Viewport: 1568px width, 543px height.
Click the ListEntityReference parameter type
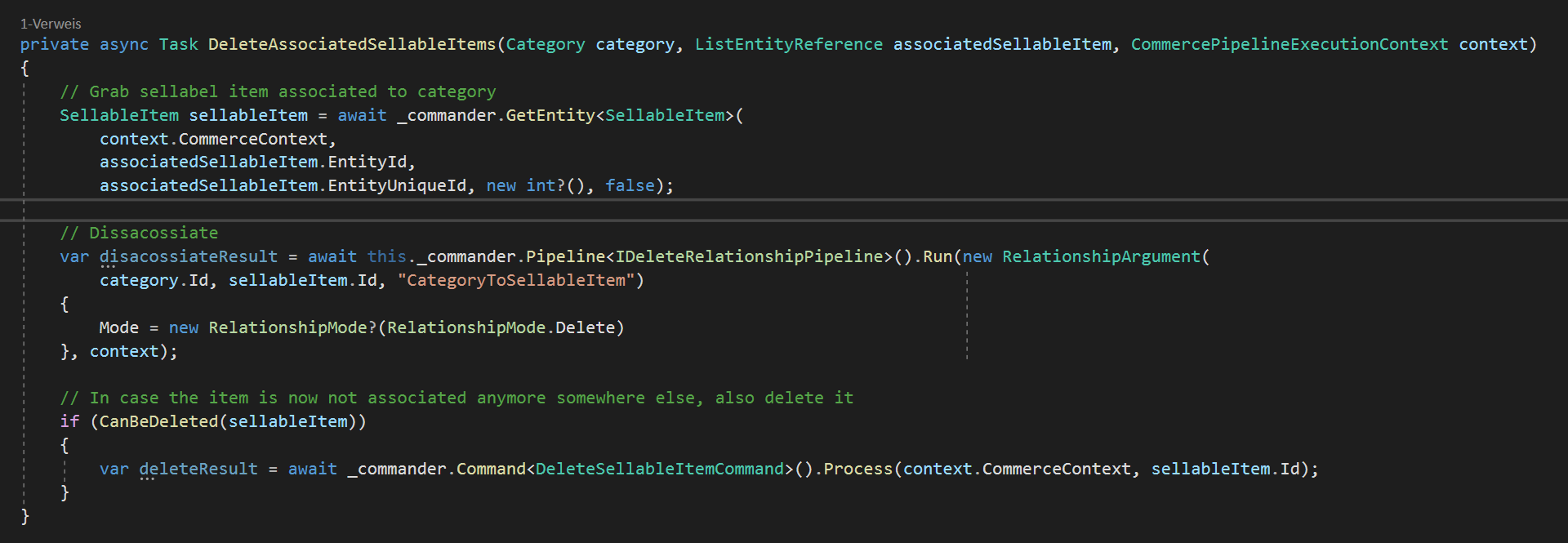coord(789,44)
